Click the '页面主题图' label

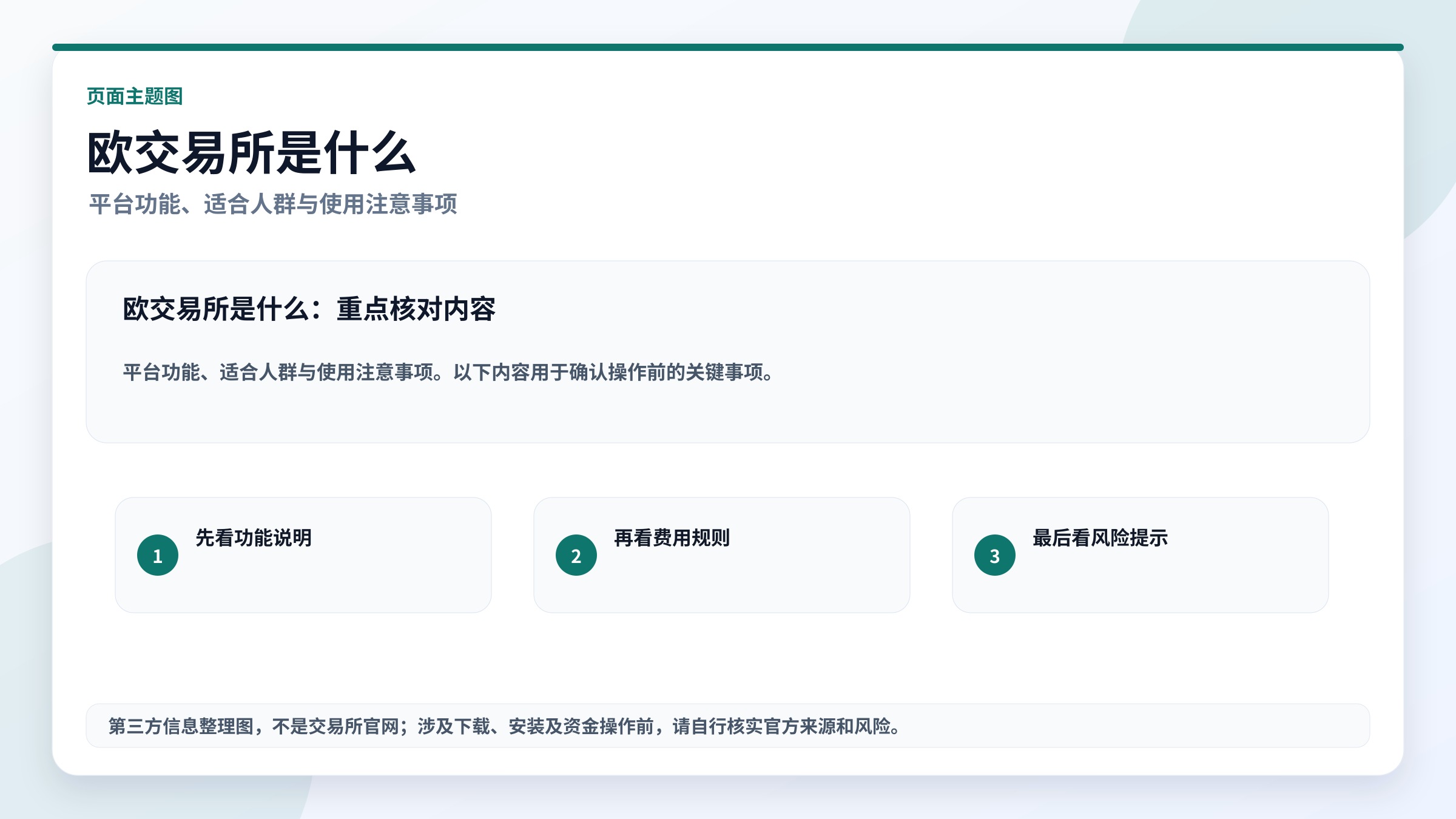(135, 96)
